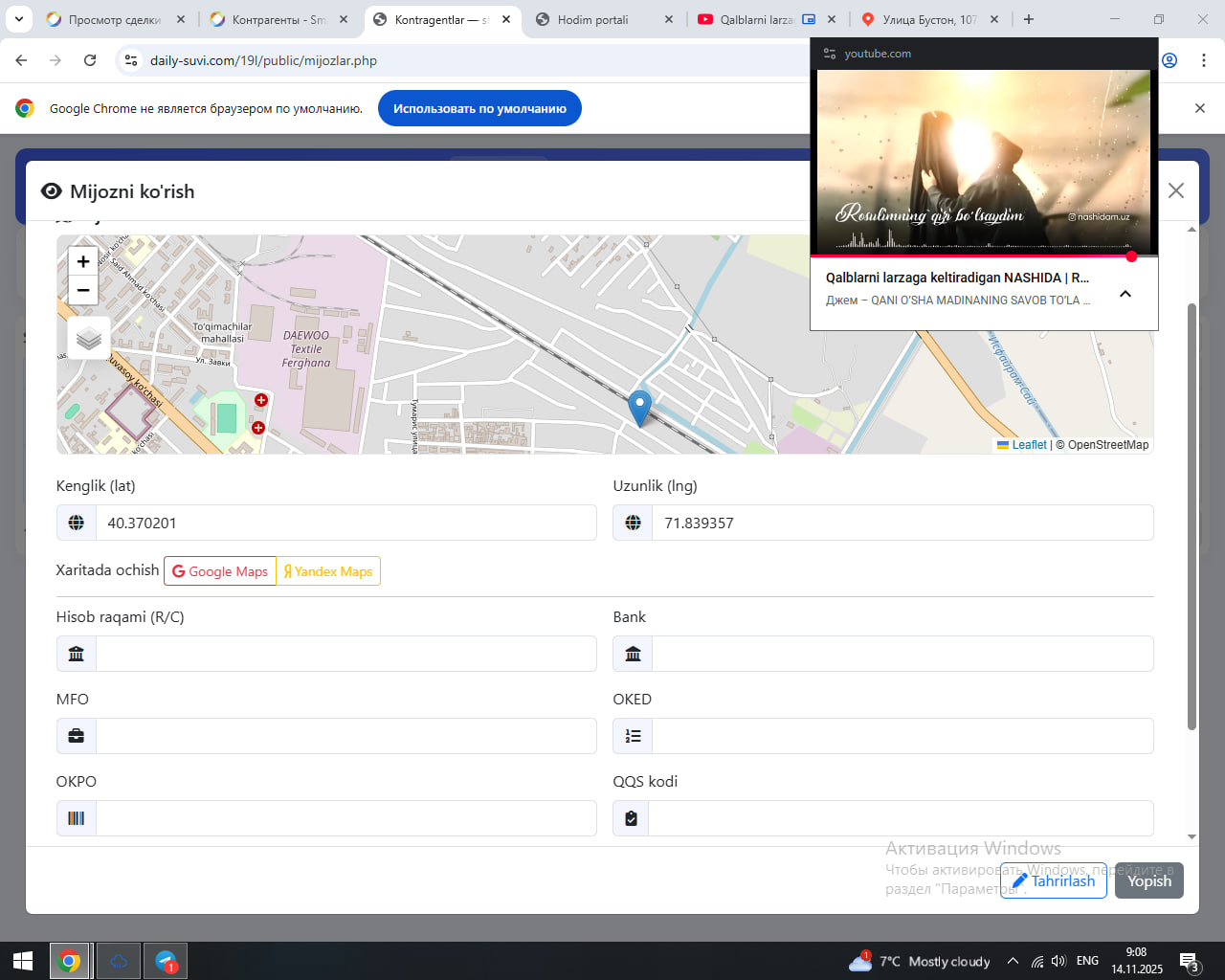Click the Tahrirlash edit button

pos(1053,880)
